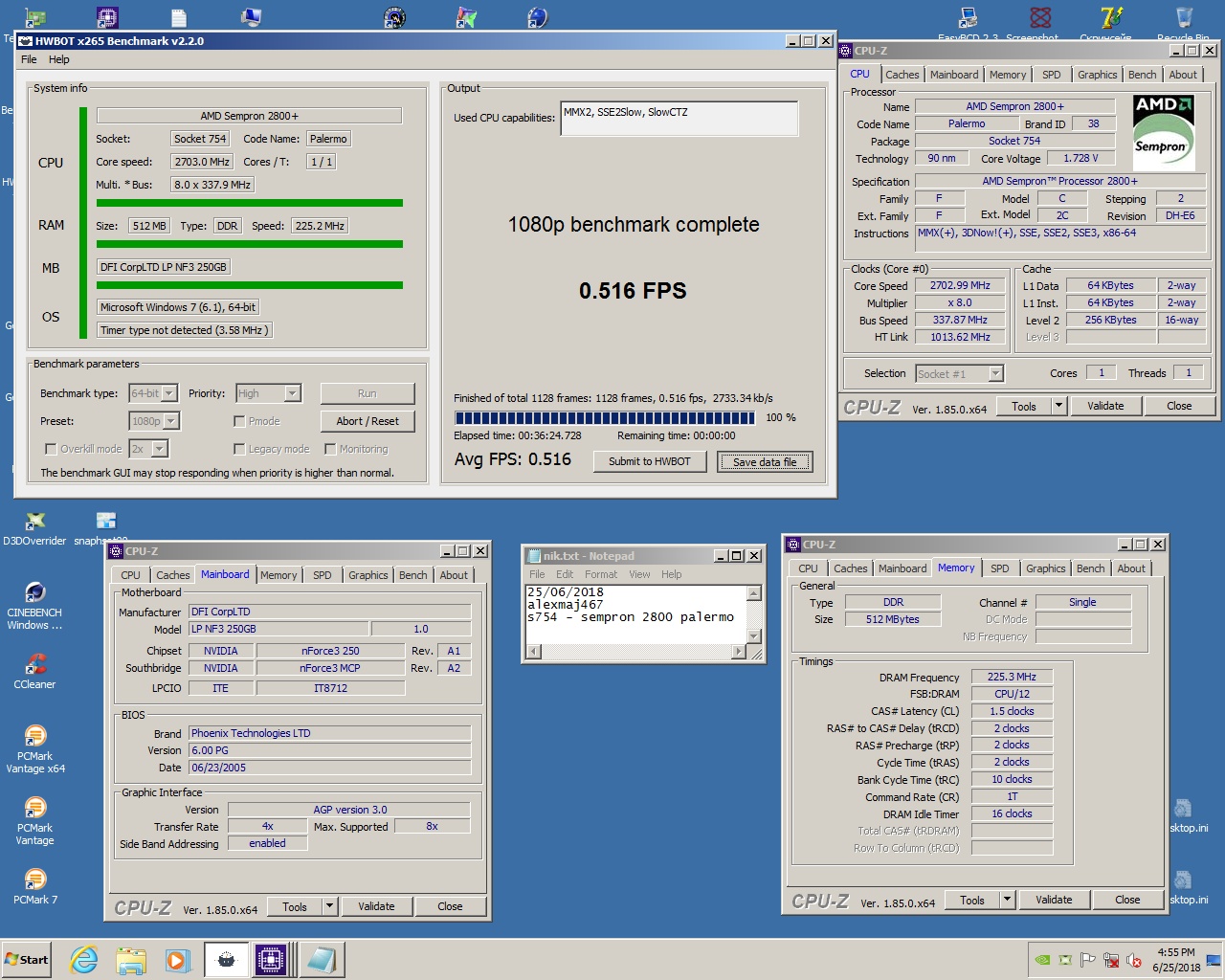Image resolution: width=1225 pixels, height=980 pixels.
Task: Switch to Graphics tab in Memory CPU-Z window
Action: pos(1045,568)
